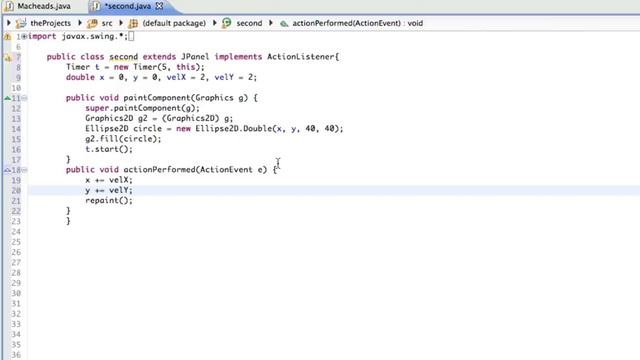
Task: Click warning marker on line 7
Action: pos(7,58)
